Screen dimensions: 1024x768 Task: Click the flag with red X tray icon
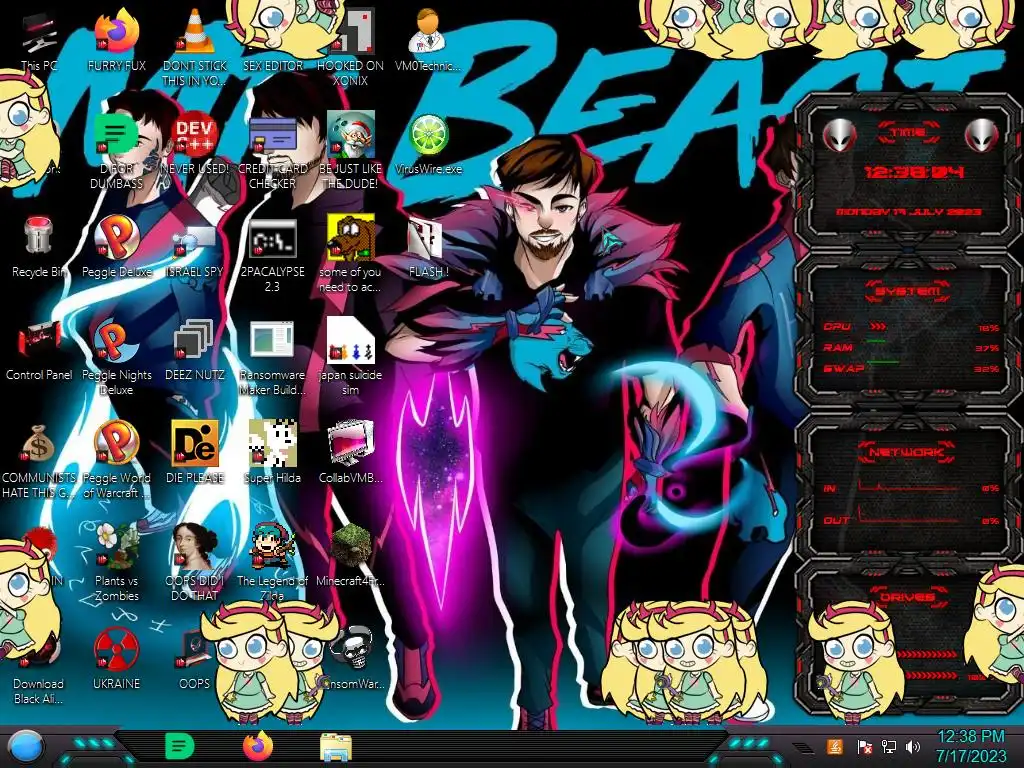[865, 747]
